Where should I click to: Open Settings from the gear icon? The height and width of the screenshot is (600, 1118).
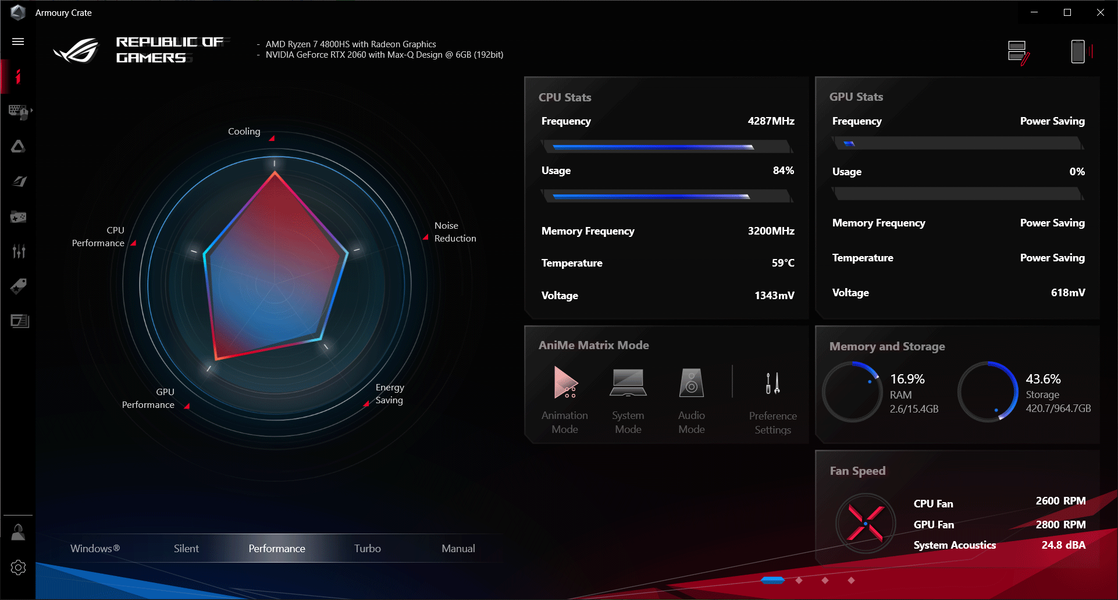[19, 567]
